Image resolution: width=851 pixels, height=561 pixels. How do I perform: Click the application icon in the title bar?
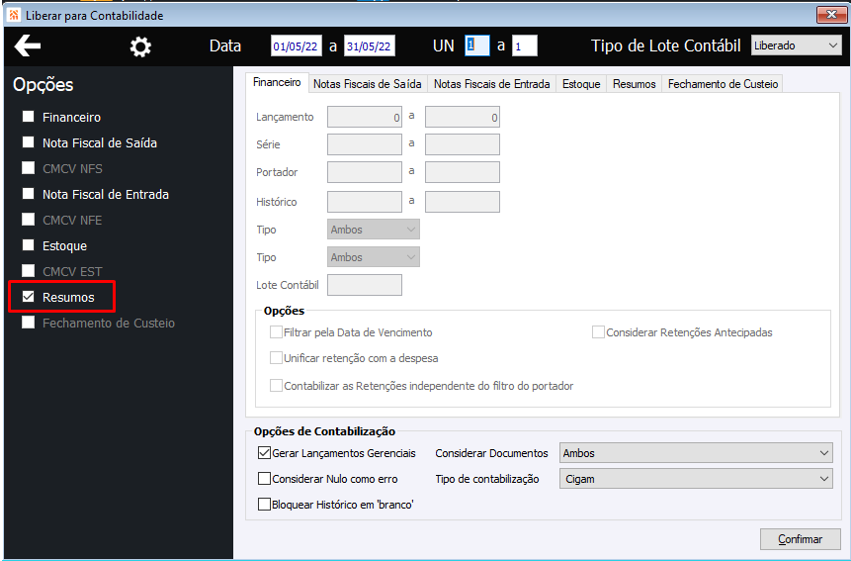[15, 15]
